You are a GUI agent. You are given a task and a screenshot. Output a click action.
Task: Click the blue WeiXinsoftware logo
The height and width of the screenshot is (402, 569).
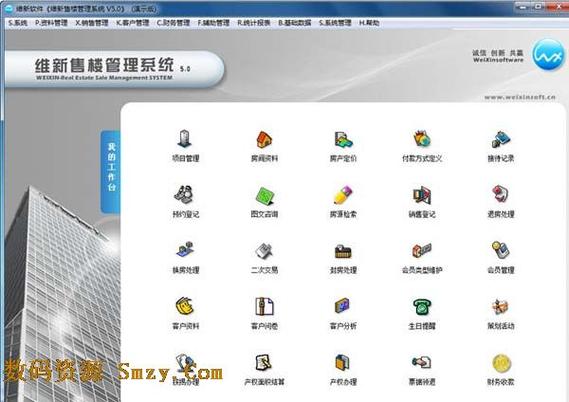[549, 54]
